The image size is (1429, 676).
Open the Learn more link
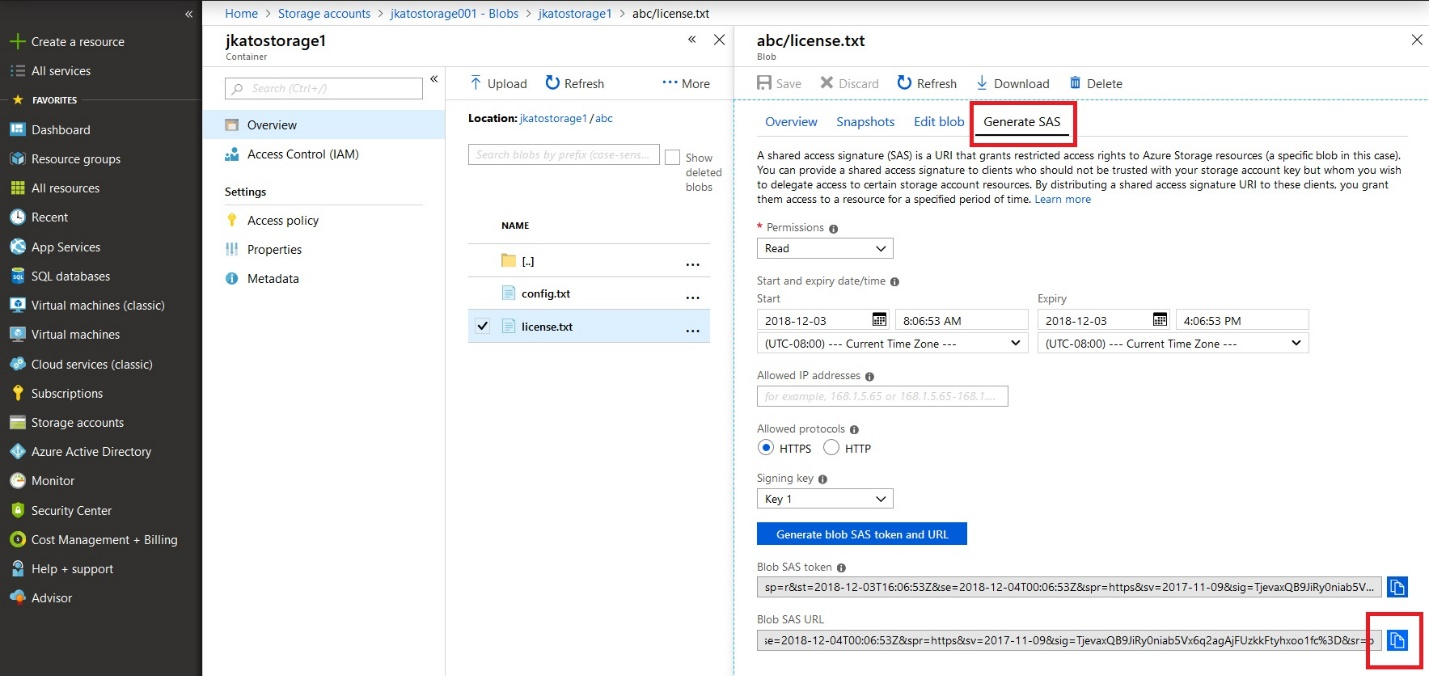click(x=1063, y=199)
